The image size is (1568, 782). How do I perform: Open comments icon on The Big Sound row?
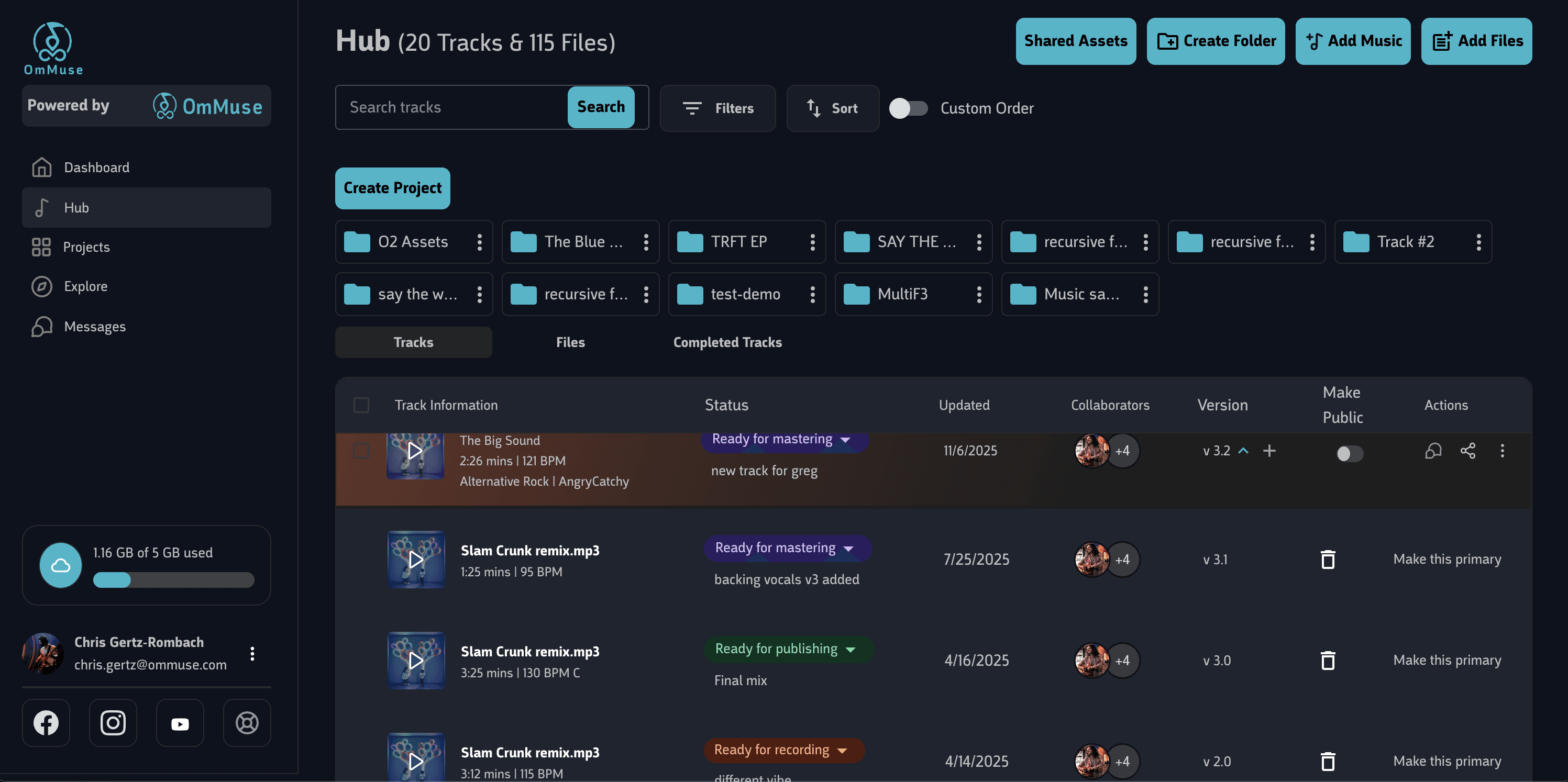tap(1433, 451)
